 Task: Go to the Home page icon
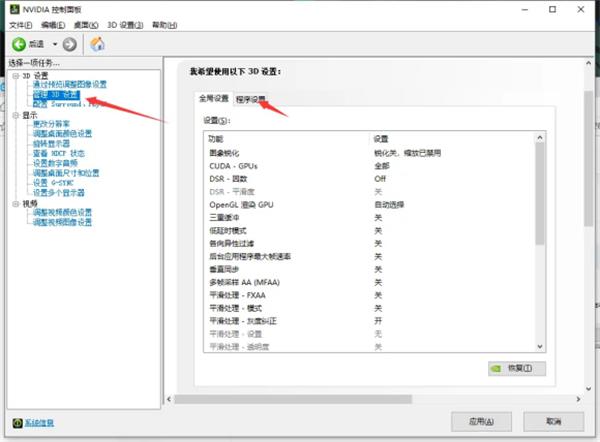coord(97,44)
